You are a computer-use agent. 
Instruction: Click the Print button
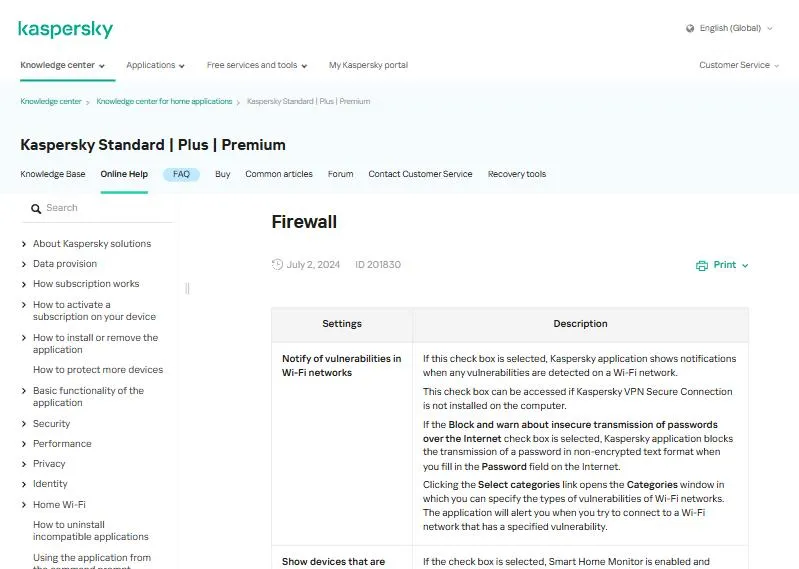pos(722,265)
